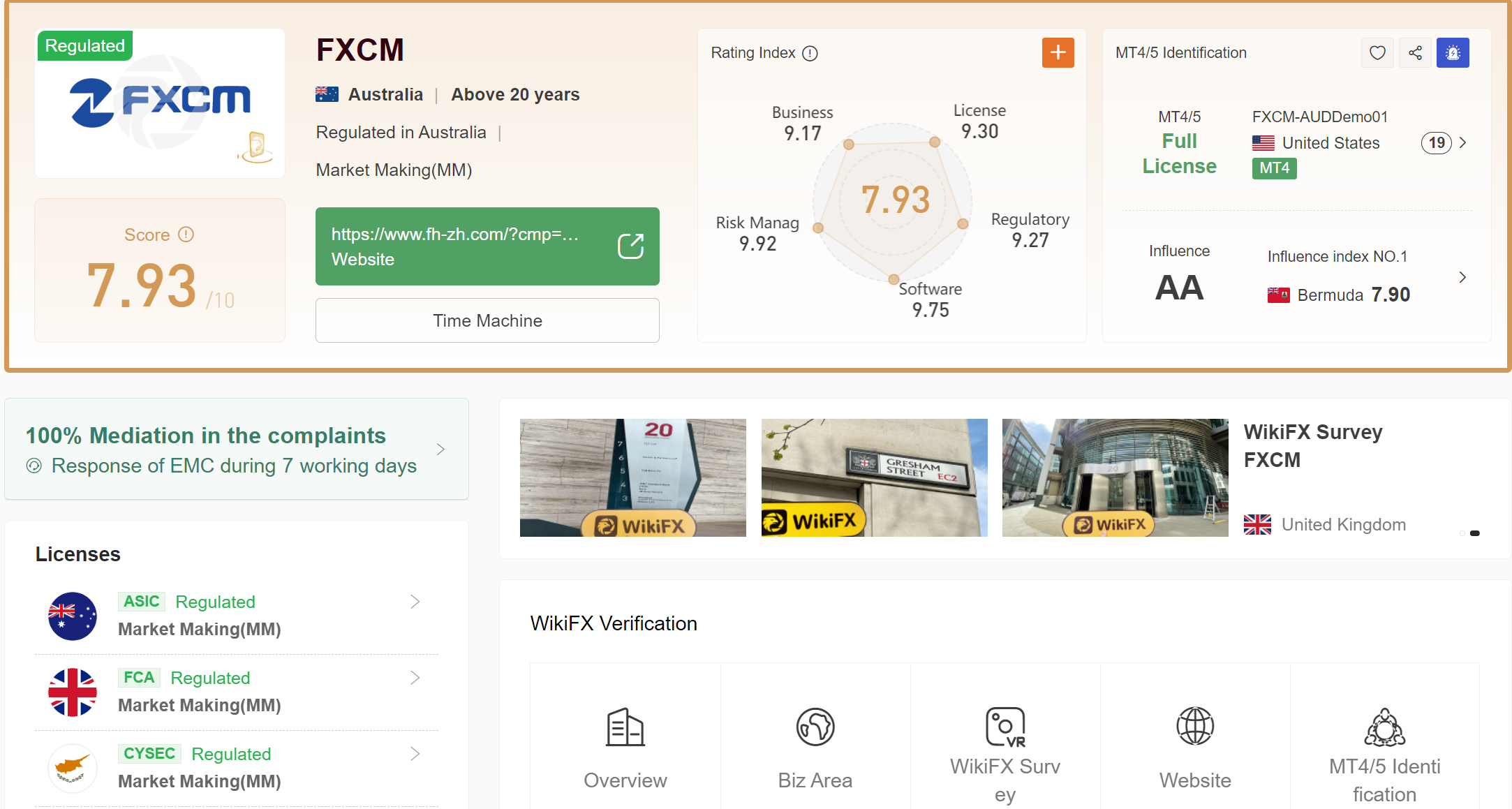
Task: Click the info icon next to Score
Action: (186, 235)
